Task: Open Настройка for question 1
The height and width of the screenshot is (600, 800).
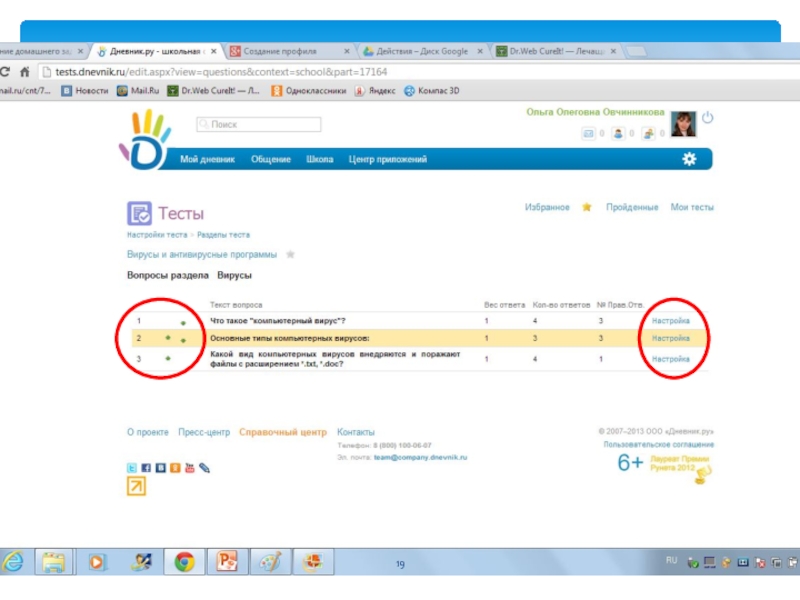Action: tap(670, 320)
